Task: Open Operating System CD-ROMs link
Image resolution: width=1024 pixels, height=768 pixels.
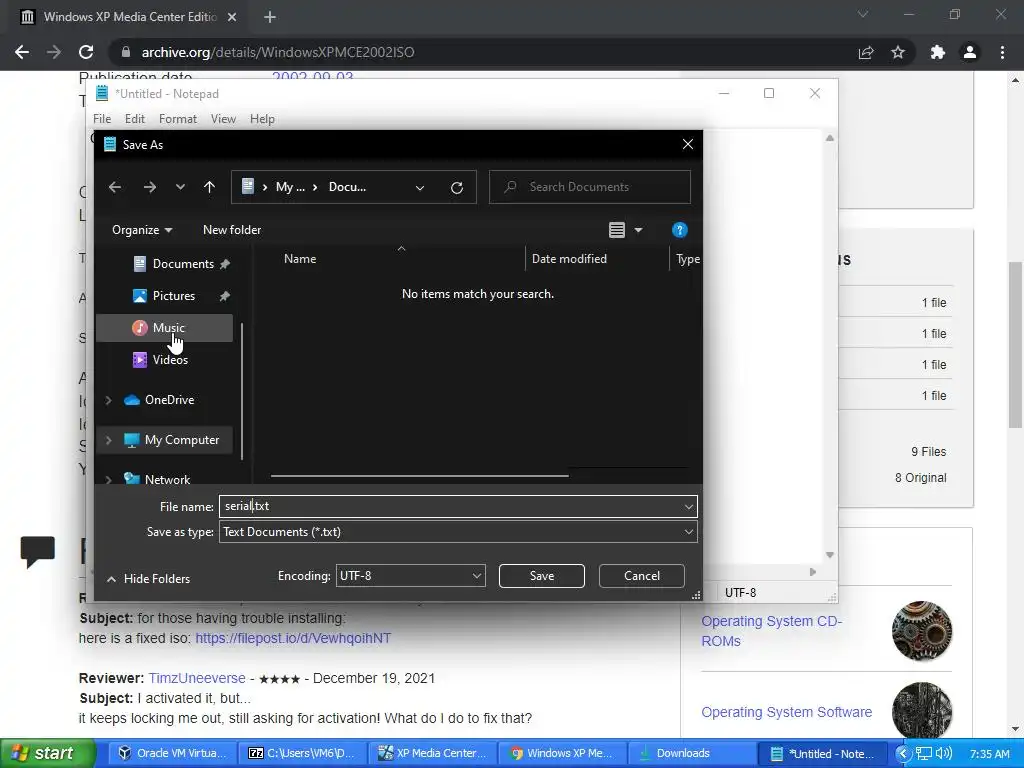Action: point(772,631)
